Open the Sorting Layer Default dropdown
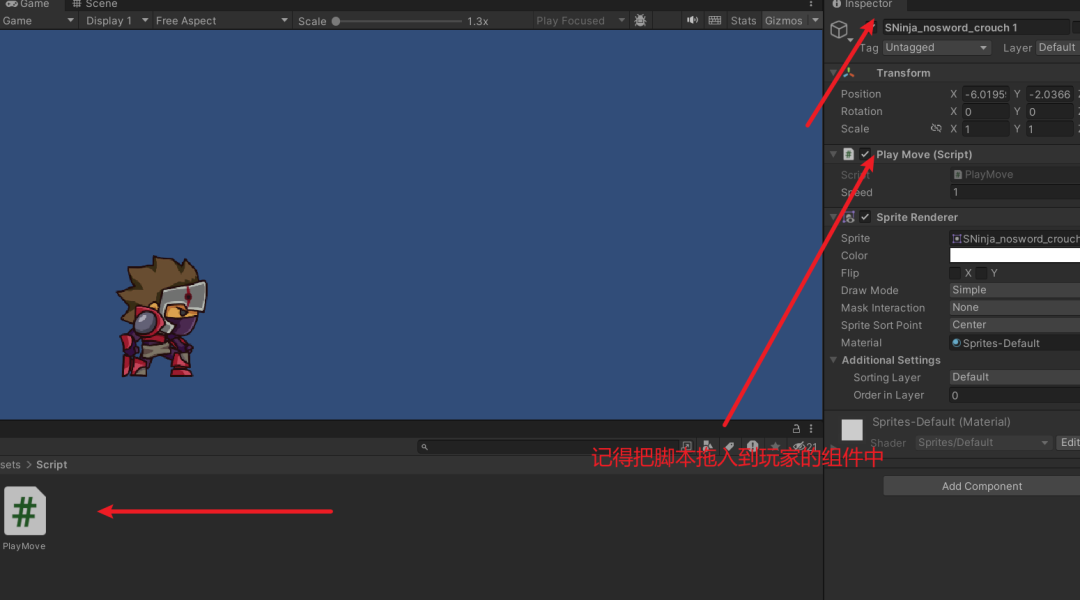The width and height of the screenshot is (1080, 600). (x=1015, y=377)
